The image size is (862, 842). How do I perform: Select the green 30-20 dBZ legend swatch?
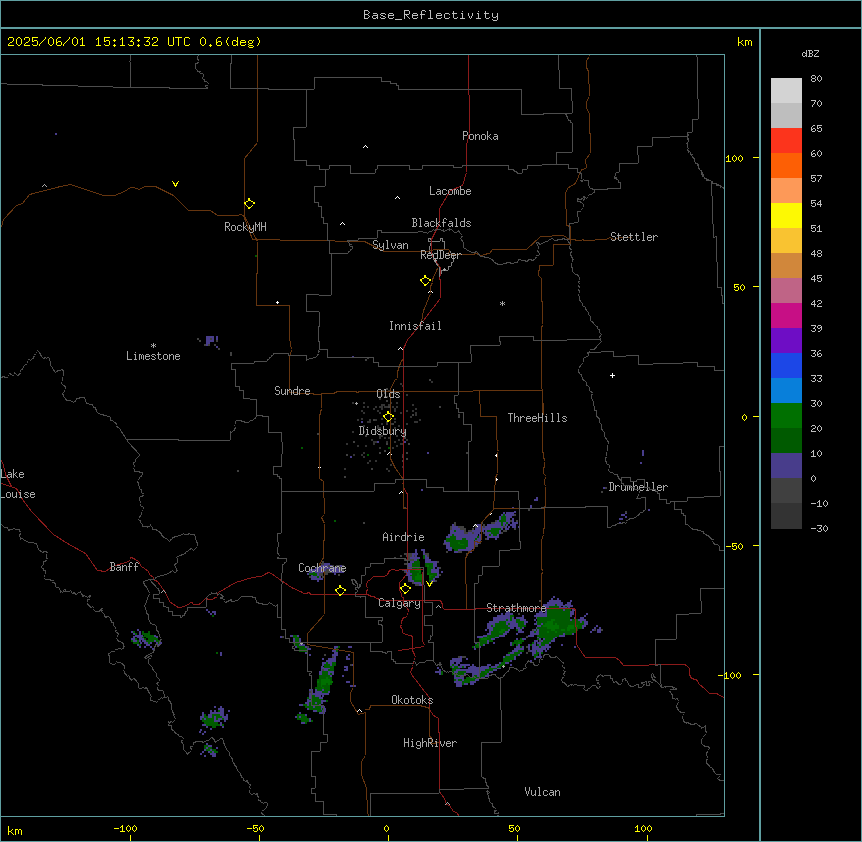point(786,416)
